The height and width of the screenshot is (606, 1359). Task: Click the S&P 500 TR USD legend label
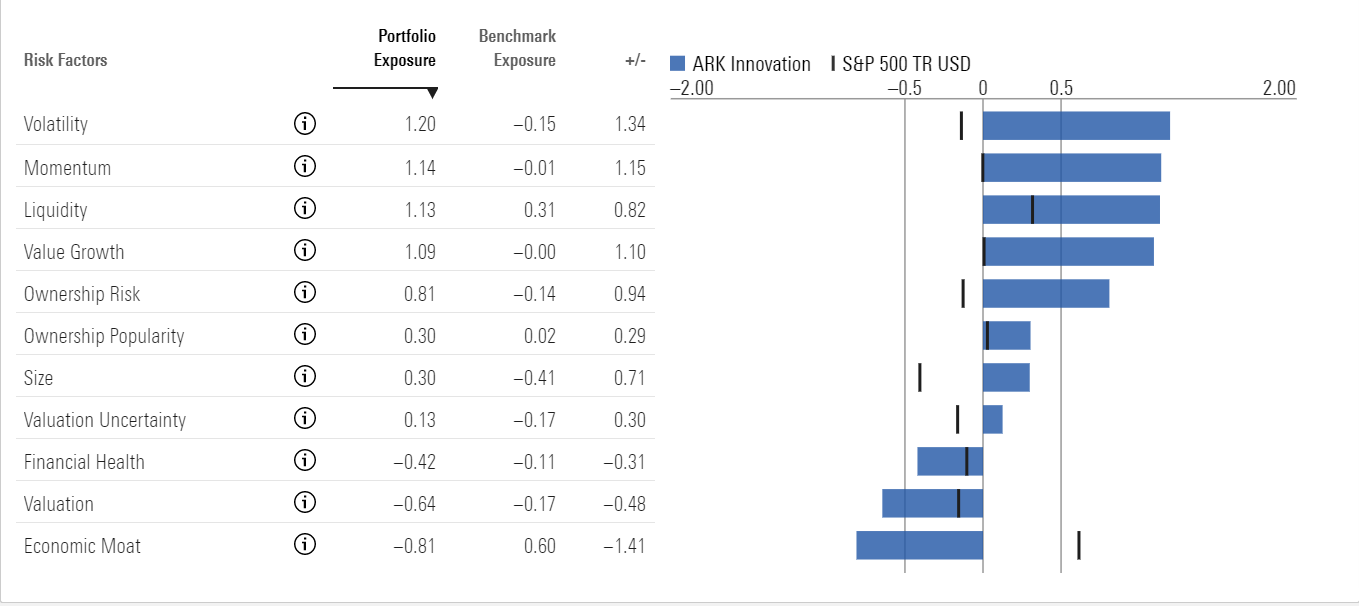(x=906, y=64)
